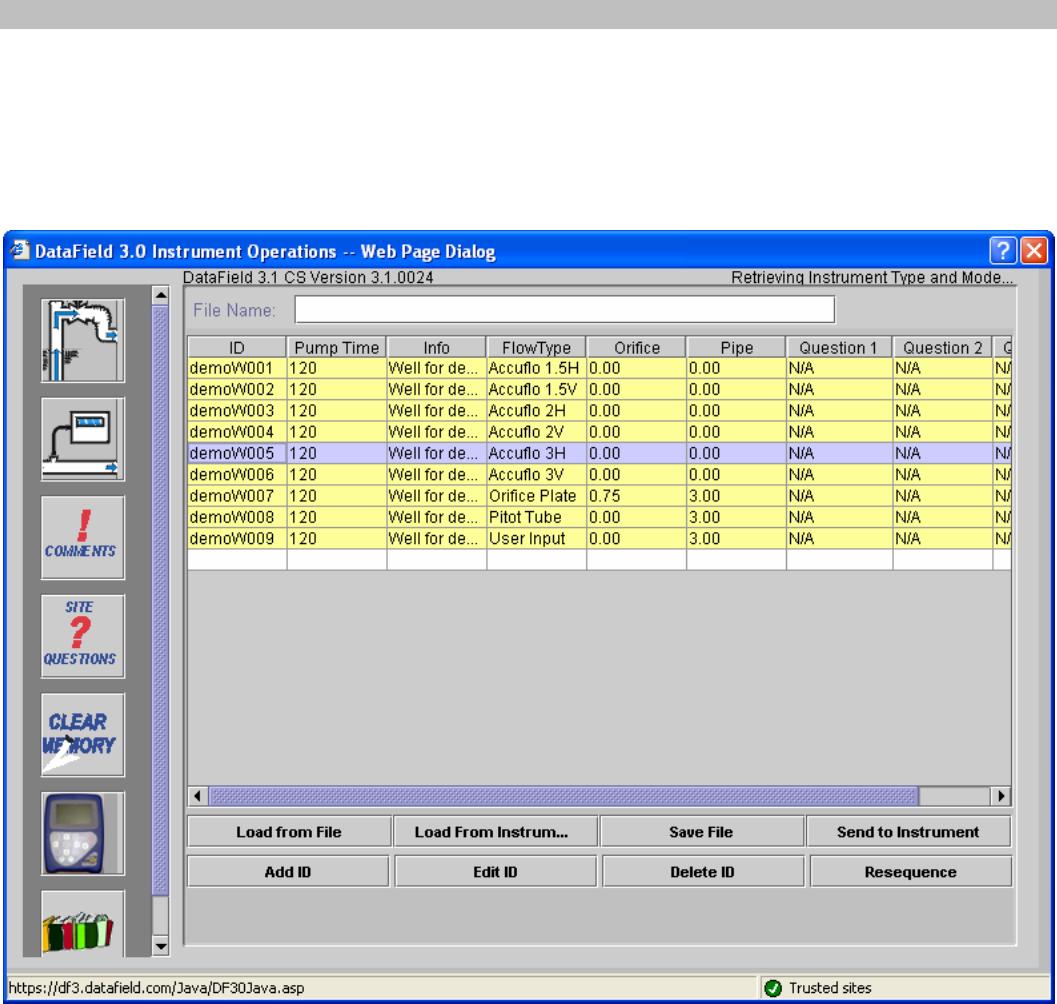This screenshot has height=1004, width=1057.
Task: Click the Clear Memory icon
Action: click(x=83, y=734)
